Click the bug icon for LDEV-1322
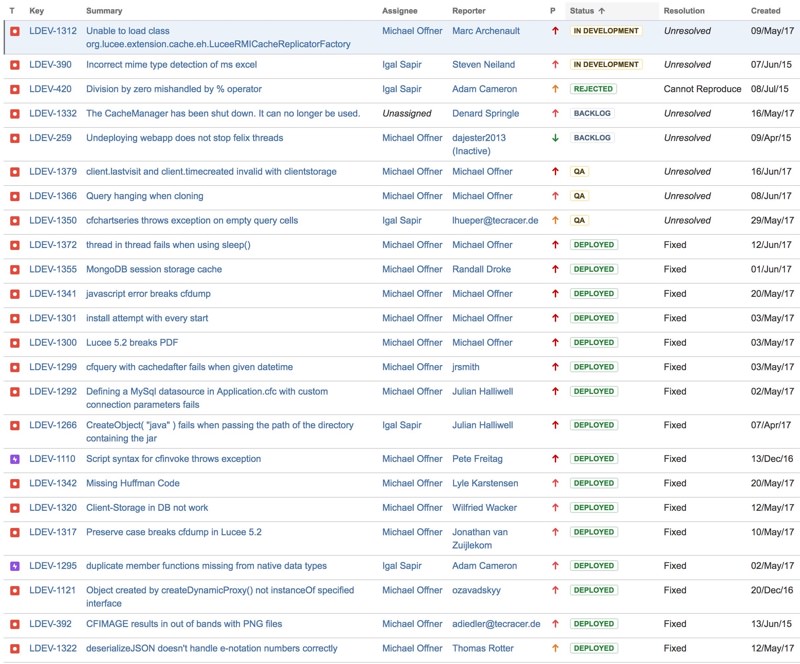This screenshot has width=800, height=664. [15, 649]
